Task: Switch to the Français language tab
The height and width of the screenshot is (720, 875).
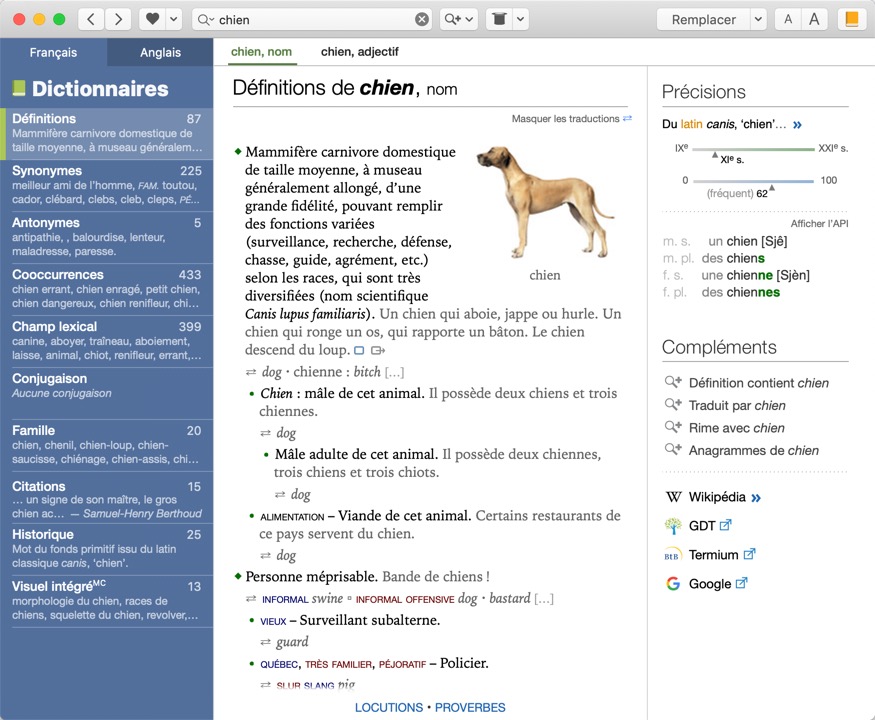Action: tap(53, 52)
